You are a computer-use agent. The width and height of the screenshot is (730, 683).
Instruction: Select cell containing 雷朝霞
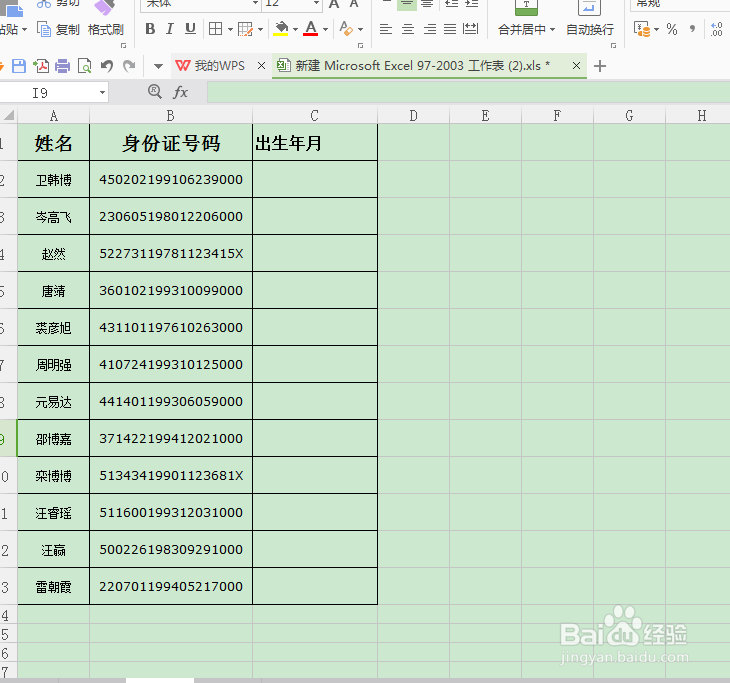click(54, 587)
